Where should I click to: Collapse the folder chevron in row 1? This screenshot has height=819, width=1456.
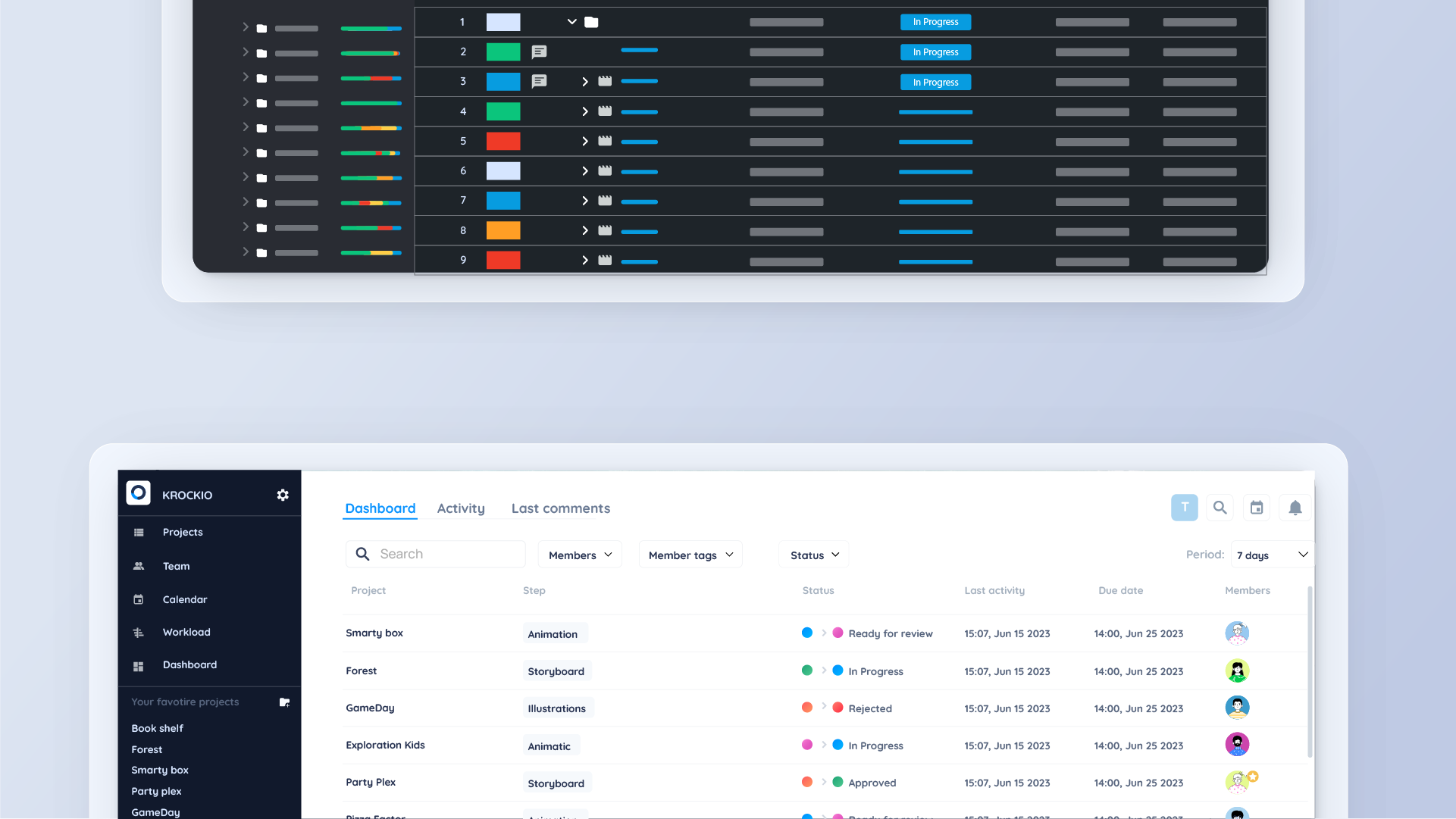tap(571, 22)
